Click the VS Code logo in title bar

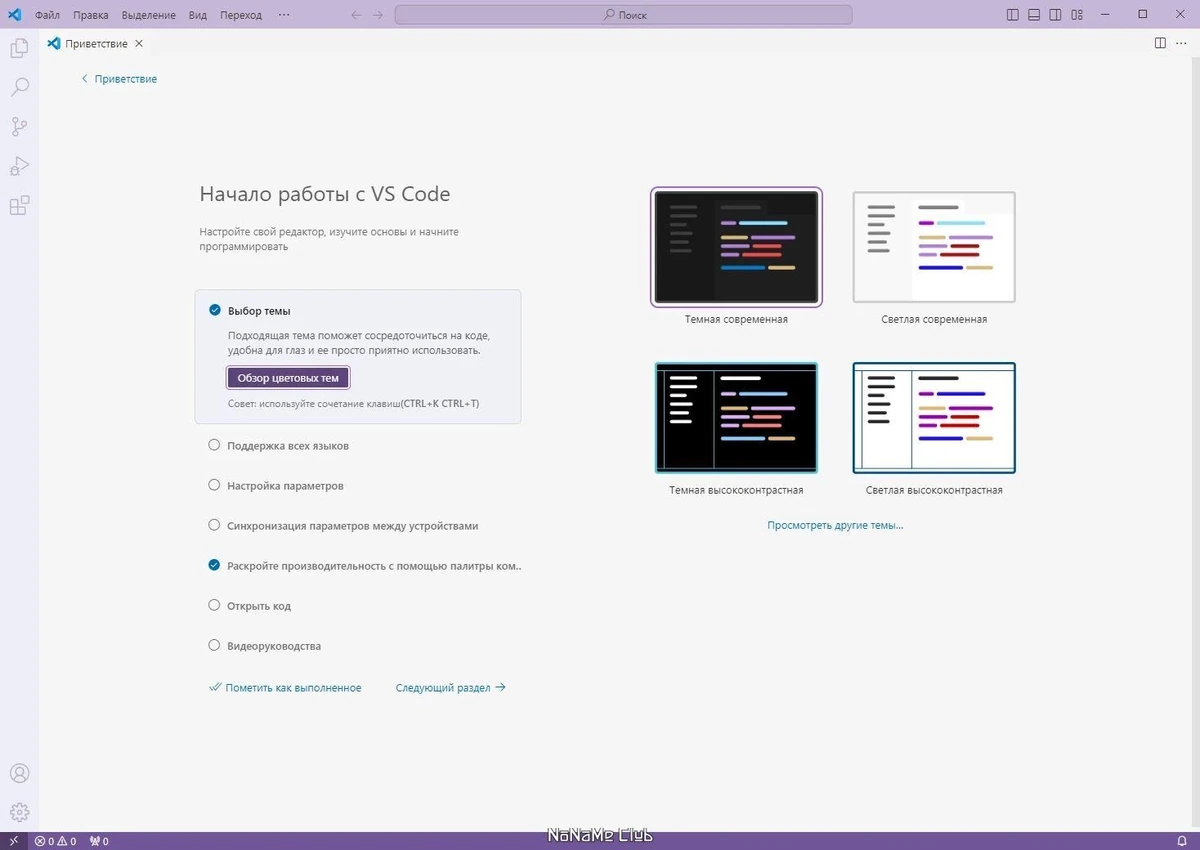click(15, 15)
